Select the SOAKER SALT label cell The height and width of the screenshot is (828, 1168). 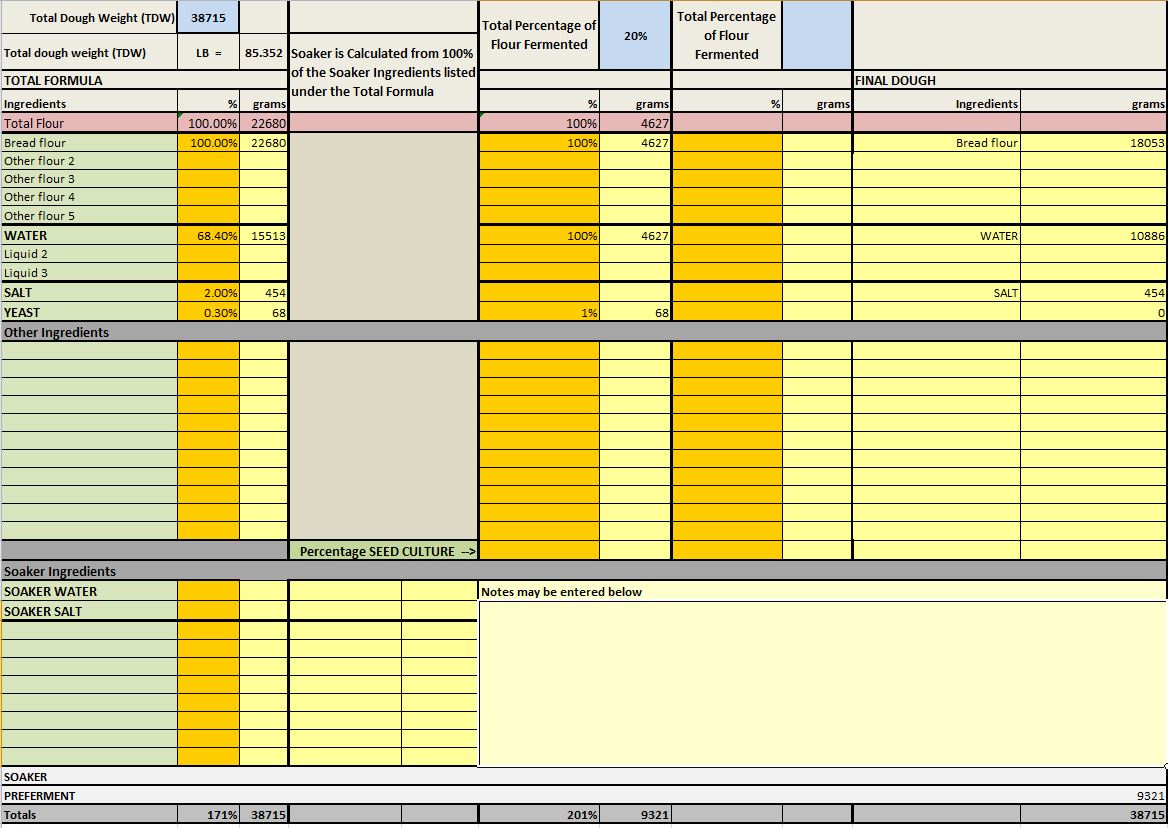click(x=89, y=611)
